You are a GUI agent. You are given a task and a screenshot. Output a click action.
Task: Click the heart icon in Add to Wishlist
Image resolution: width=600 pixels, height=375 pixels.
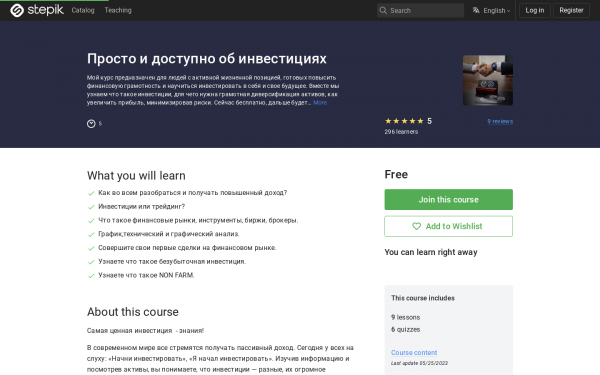[x=416, y=226]
